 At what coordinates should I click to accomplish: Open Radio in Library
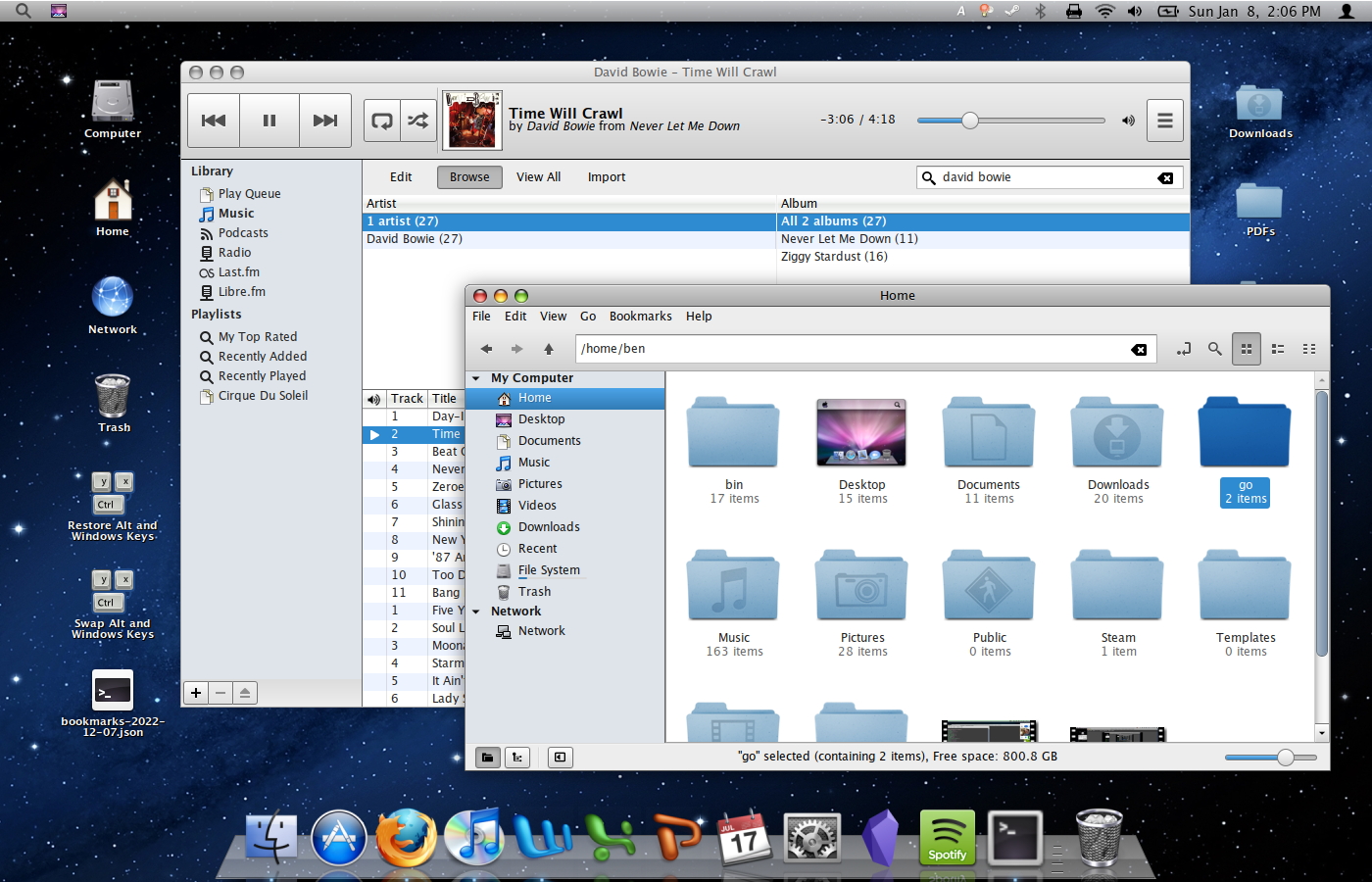(234, 253)
